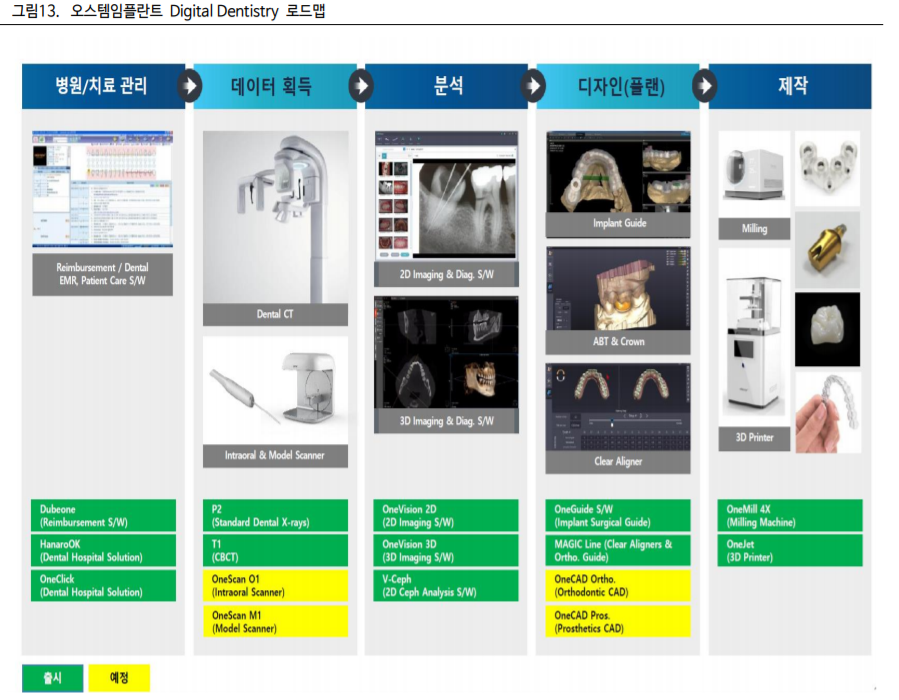
Task: Click the yellow 예정 legend swatch
Action: coord(119,678)
